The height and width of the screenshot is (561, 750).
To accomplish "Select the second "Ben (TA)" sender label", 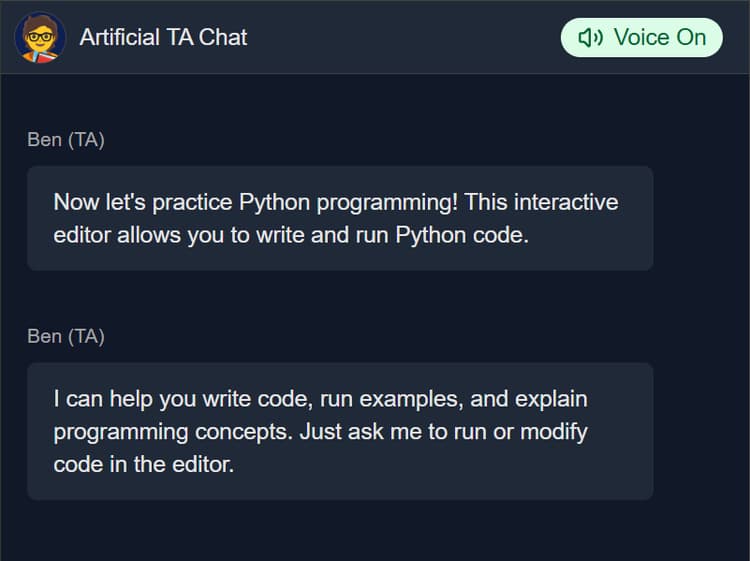I will [x=66, y=336].
